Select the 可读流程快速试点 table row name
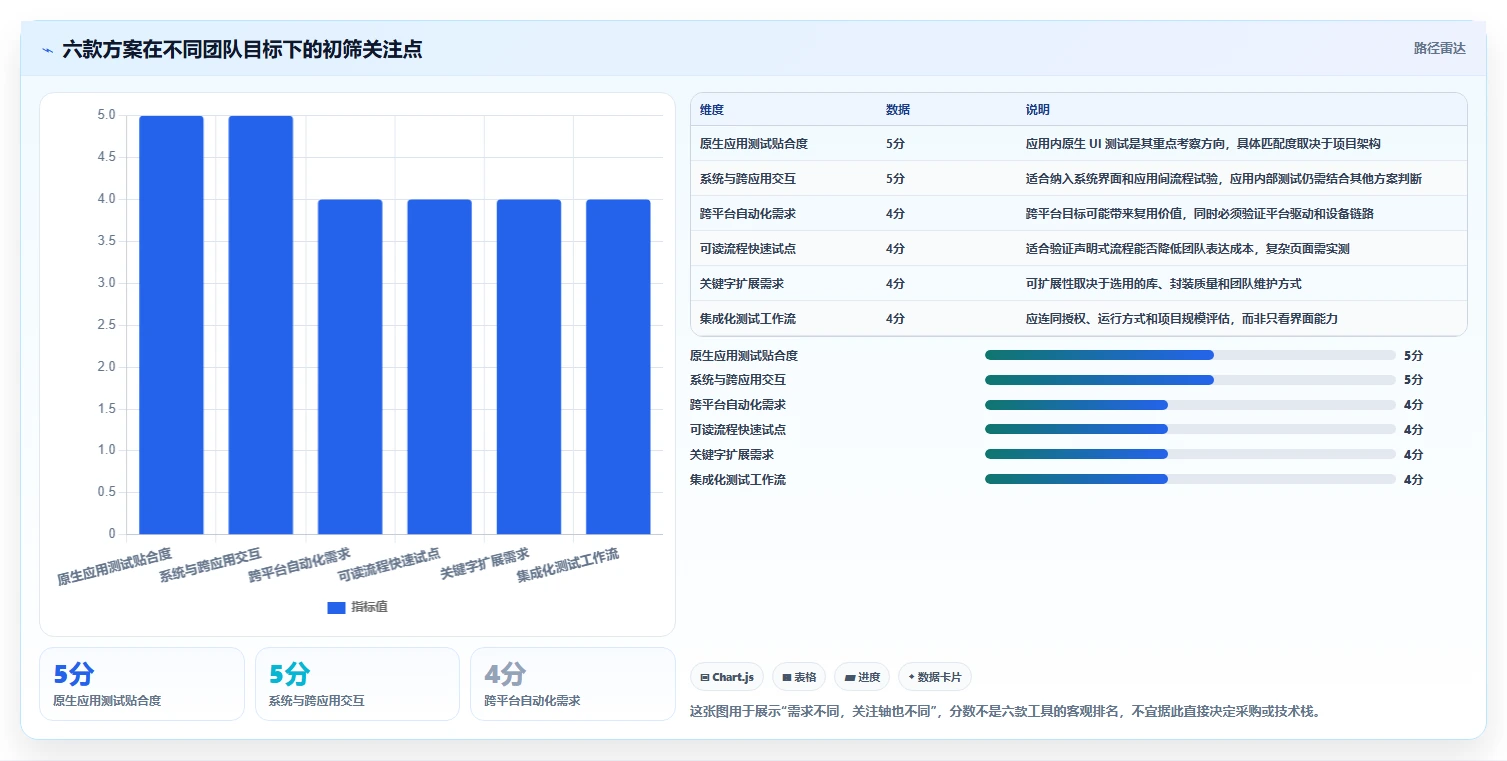Viewport: 1507px width, 761px height. coord(748,249)
